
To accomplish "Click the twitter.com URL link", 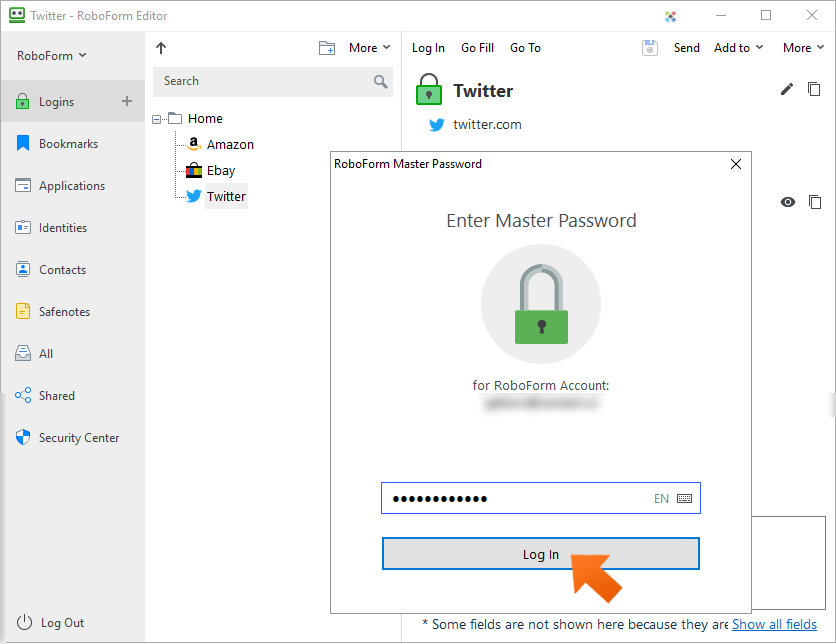I will (487, 125).
